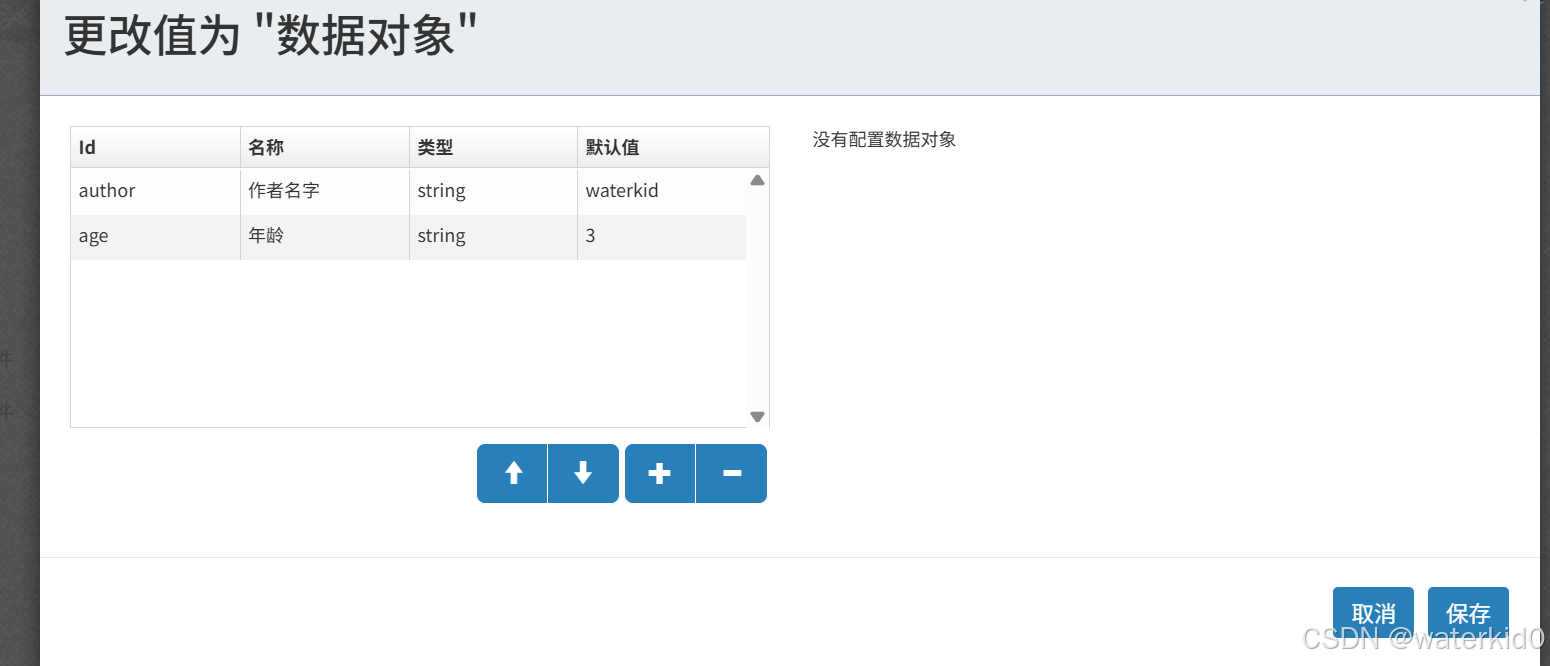This screenshot has height=666, width=1550.
Task: Select the 'age' Id cell
Action: click(155, 237)
